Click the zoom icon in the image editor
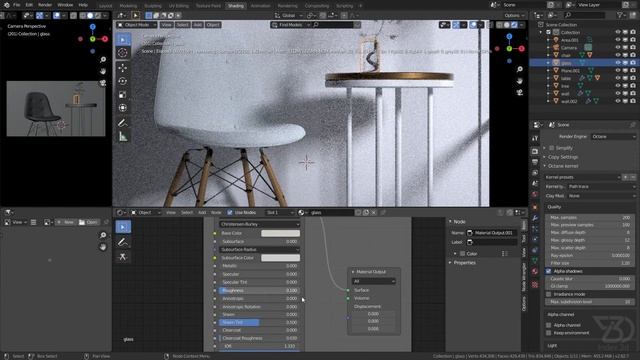 [103, 235]
